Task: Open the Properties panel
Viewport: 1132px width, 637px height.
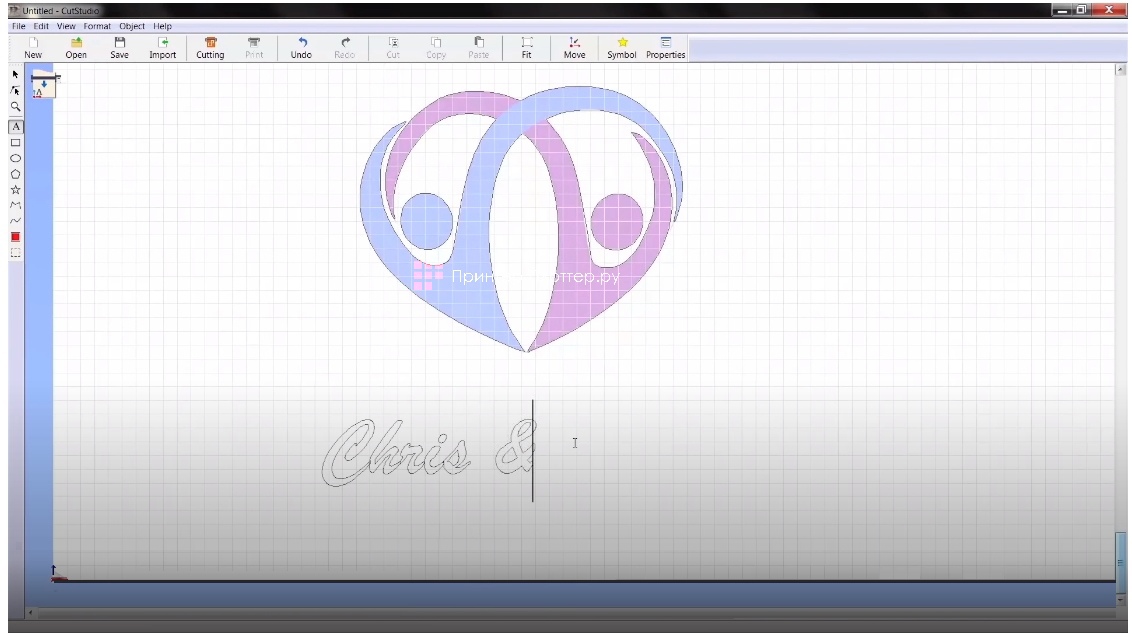Action: (x=665, y=48)
